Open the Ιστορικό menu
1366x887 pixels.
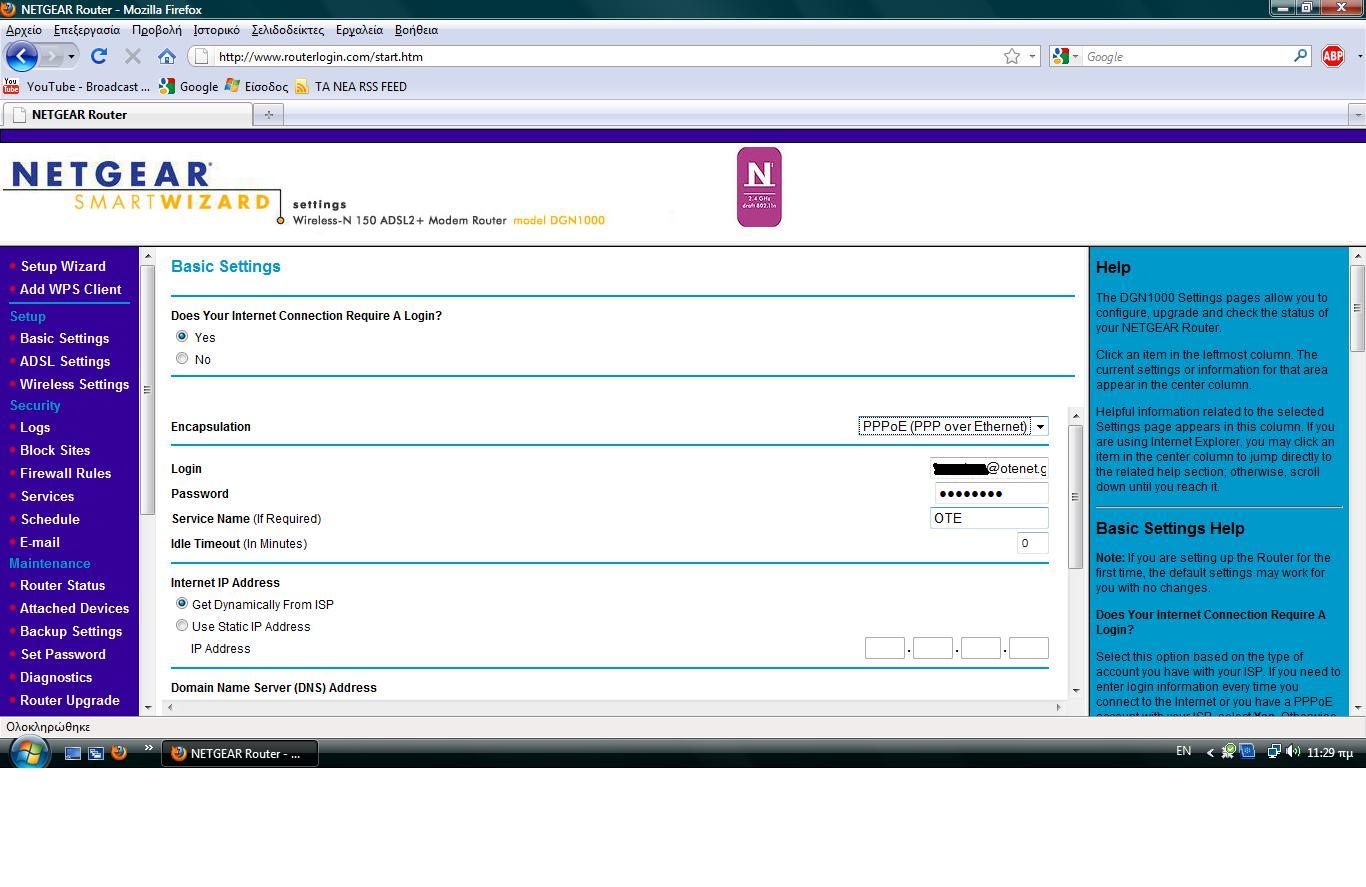coord(216,30)
